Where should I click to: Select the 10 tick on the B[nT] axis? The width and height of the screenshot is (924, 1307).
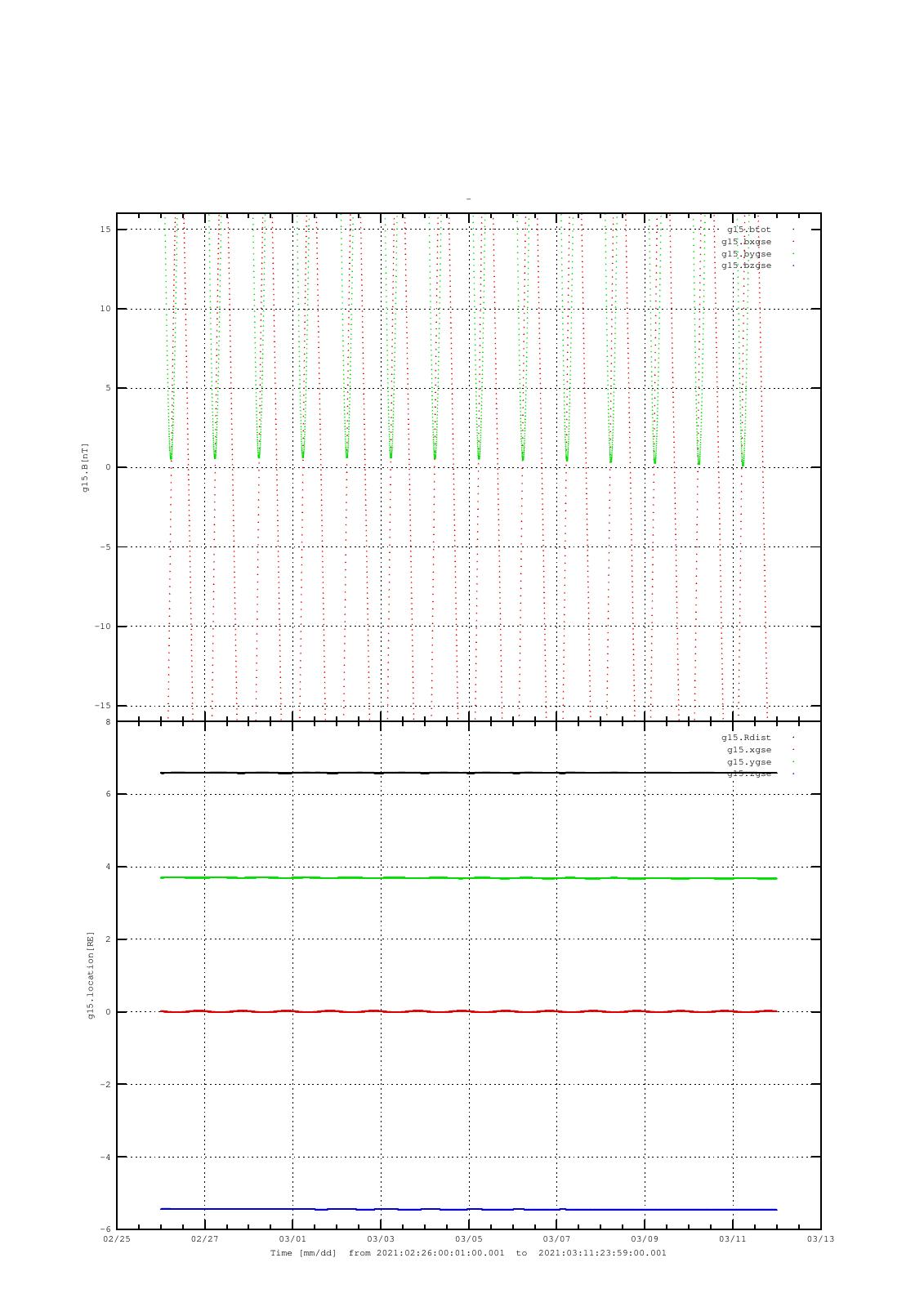click(x=105, y=309)
